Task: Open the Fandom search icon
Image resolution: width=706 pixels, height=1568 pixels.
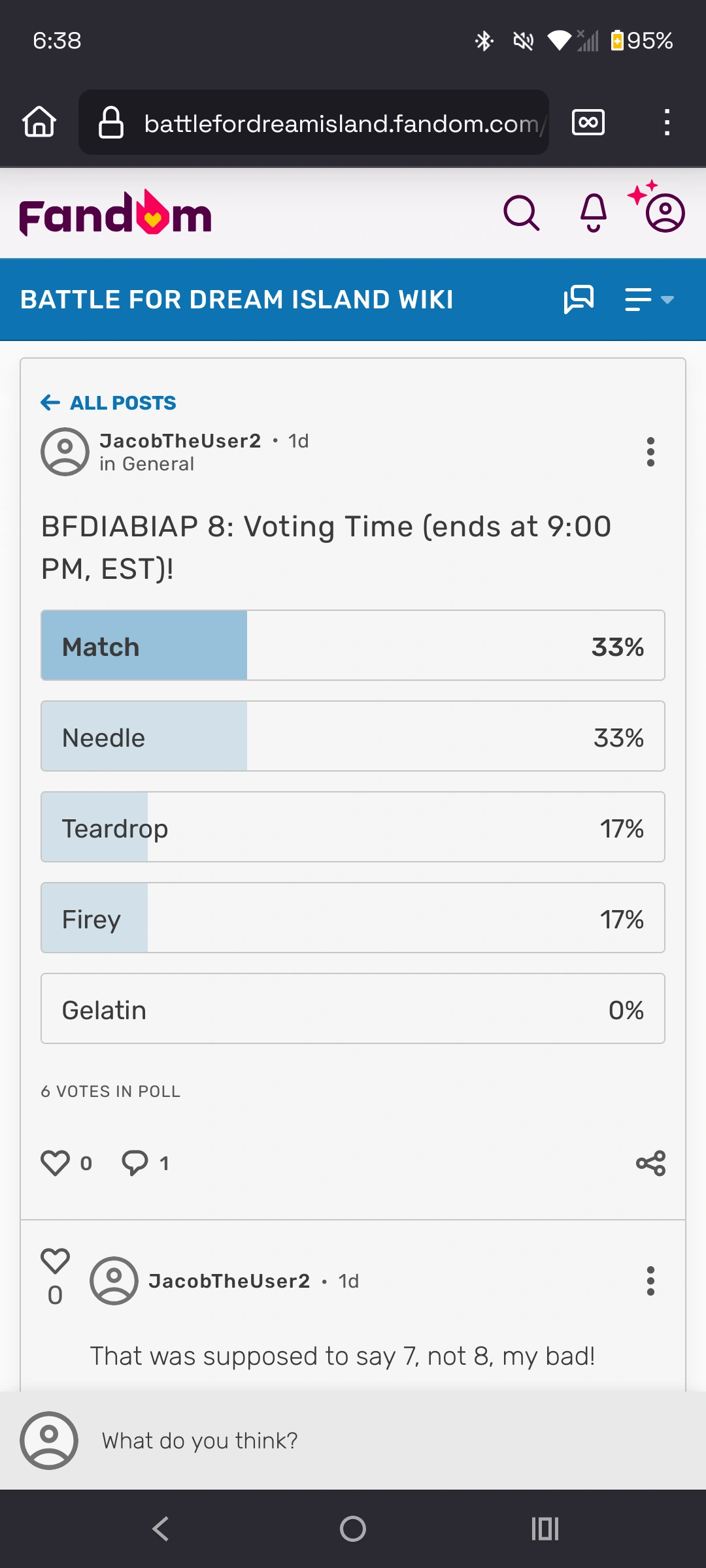Action: point(521,212)
